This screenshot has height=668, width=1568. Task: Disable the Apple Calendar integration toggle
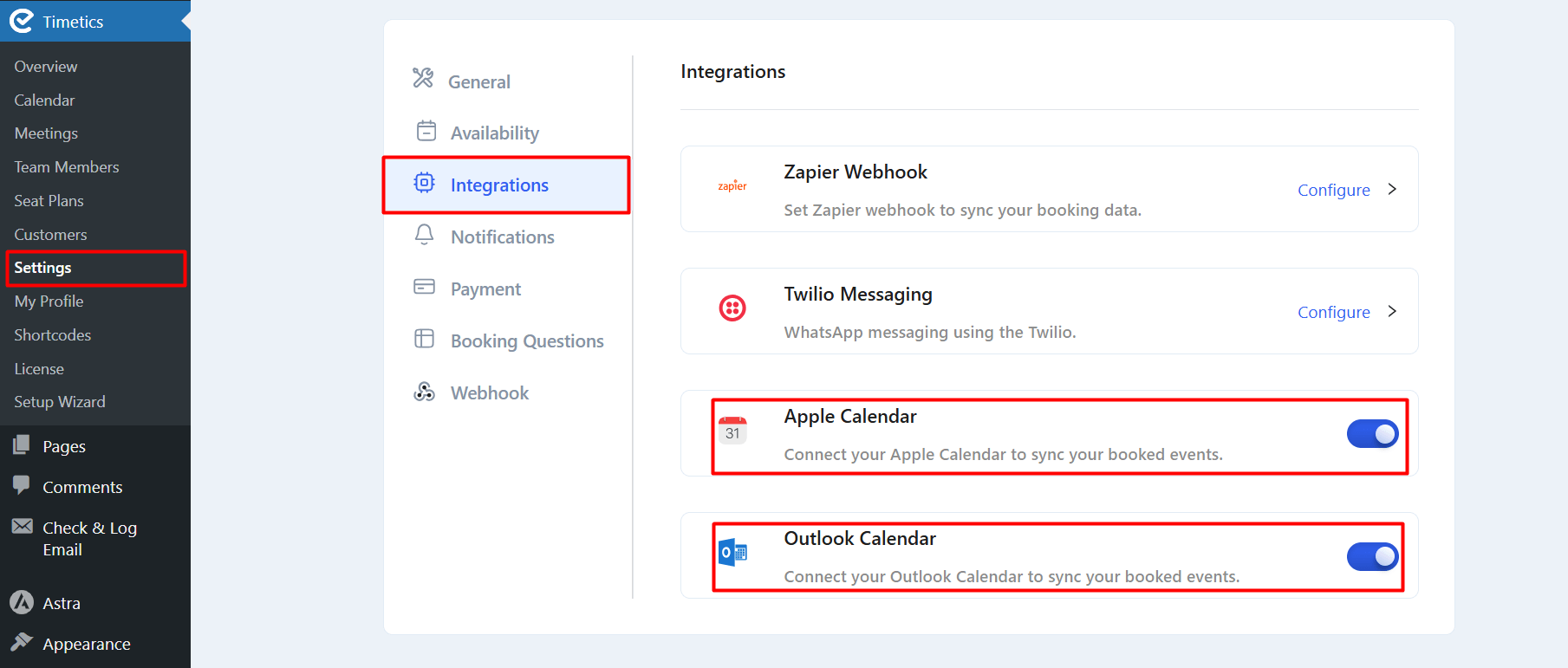click(1373, 433)
